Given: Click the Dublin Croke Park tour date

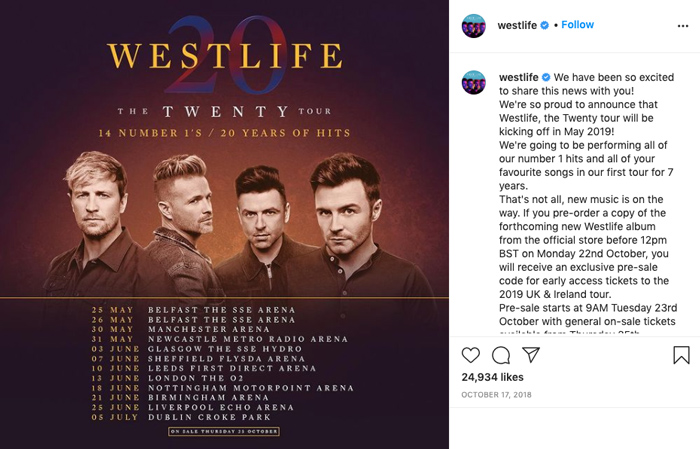Looking at the screenshot, I should click(x=181, y=417).
